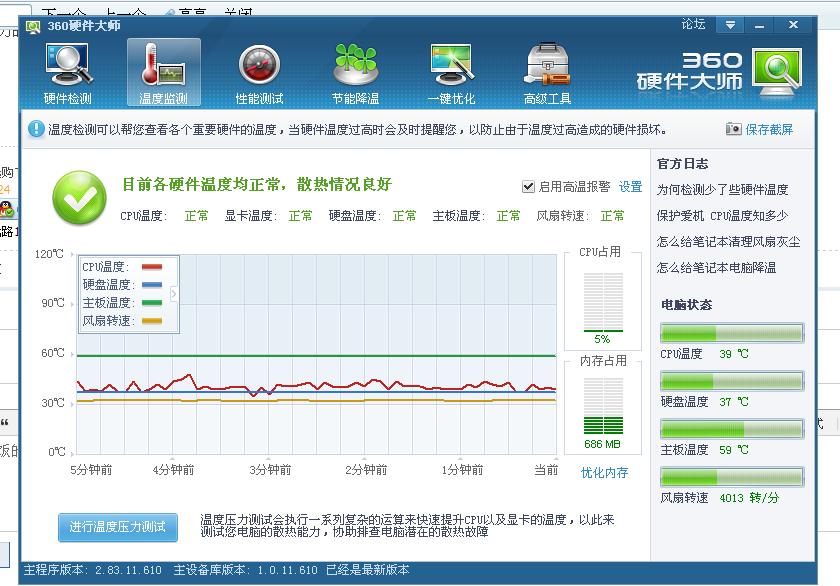
Task: Open article 怎么给笔记本清理风扇灰尘
Action: point(729,242)
